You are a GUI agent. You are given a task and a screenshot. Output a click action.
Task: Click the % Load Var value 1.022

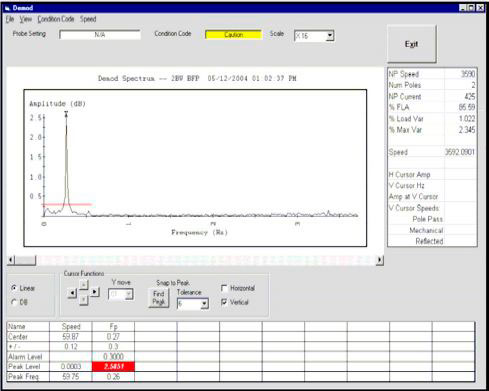point(467,119)
